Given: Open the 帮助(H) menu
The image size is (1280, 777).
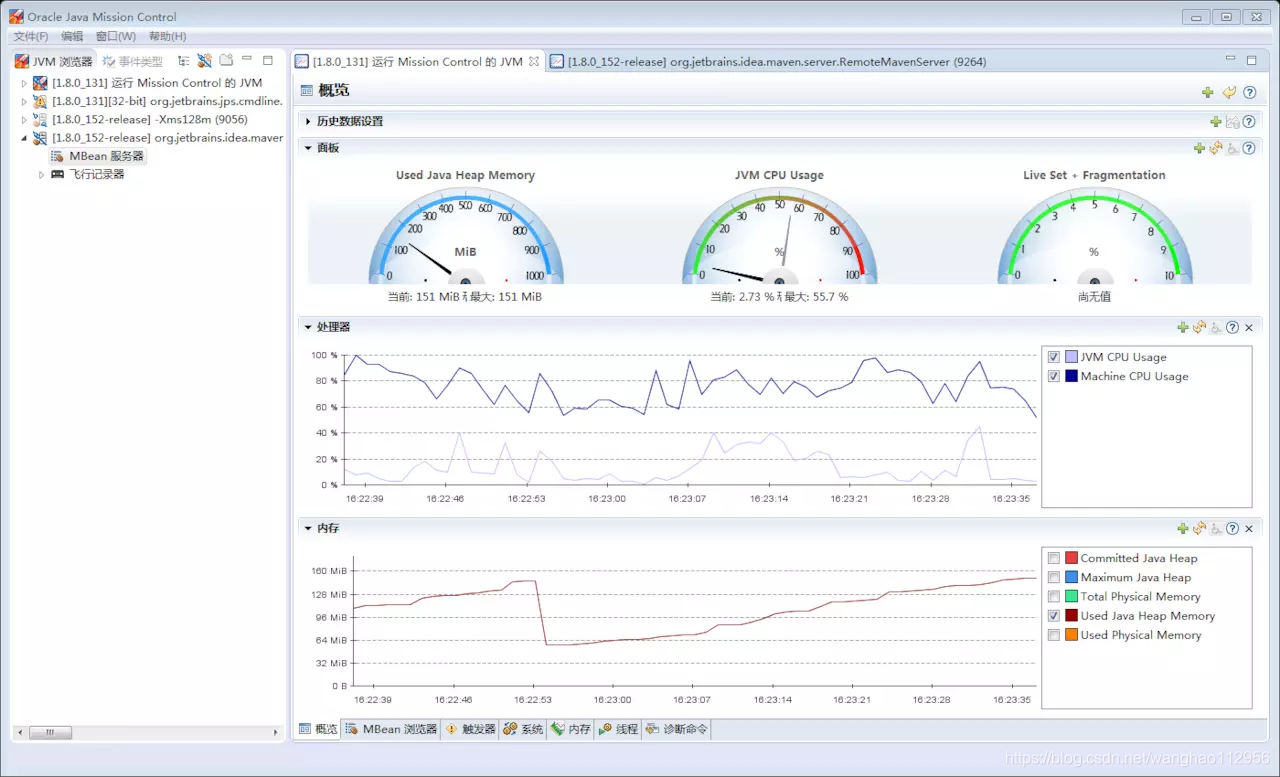Looking at the screenshot, I should point(167,36).
